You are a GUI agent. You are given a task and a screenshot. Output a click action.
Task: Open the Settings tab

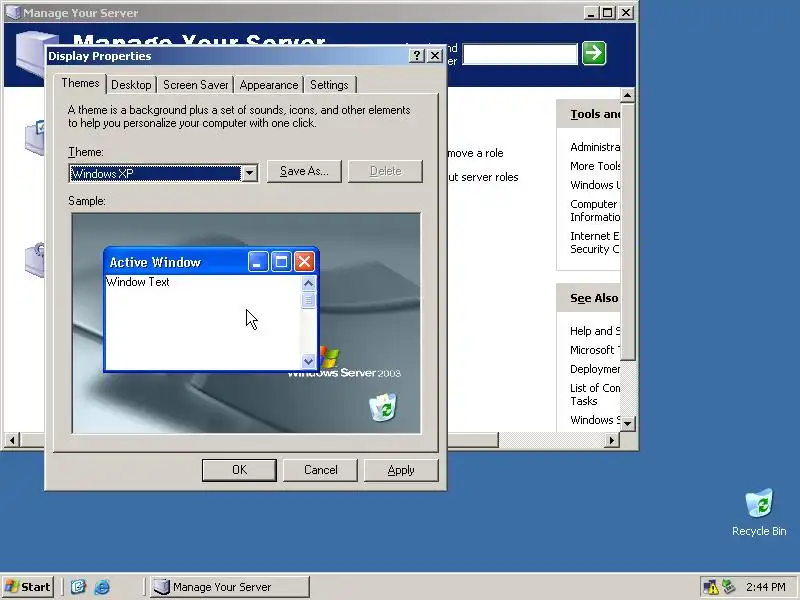(x=329, y=85)
